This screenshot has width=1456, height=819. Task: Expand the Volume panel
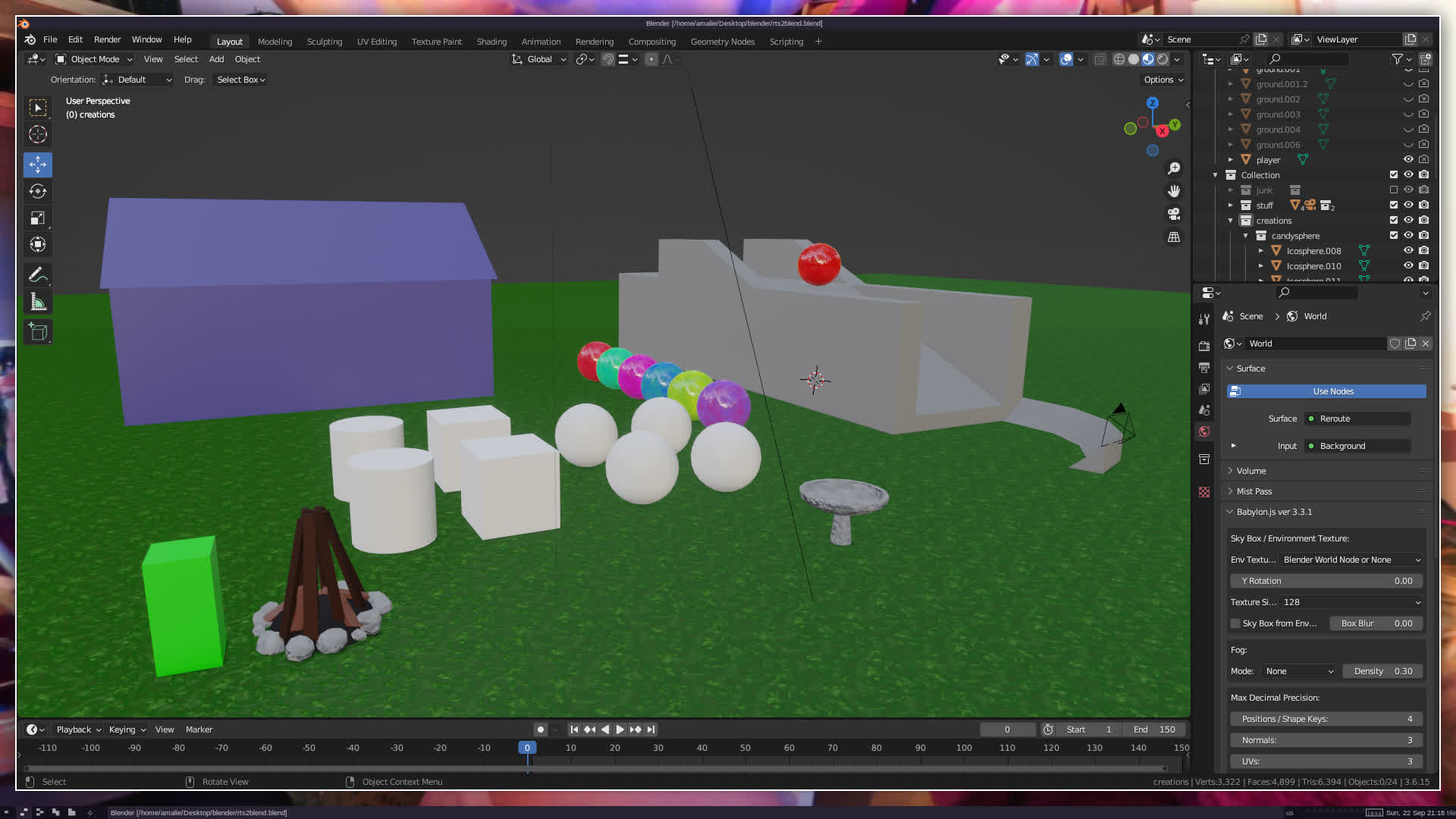click(1251, 471)
